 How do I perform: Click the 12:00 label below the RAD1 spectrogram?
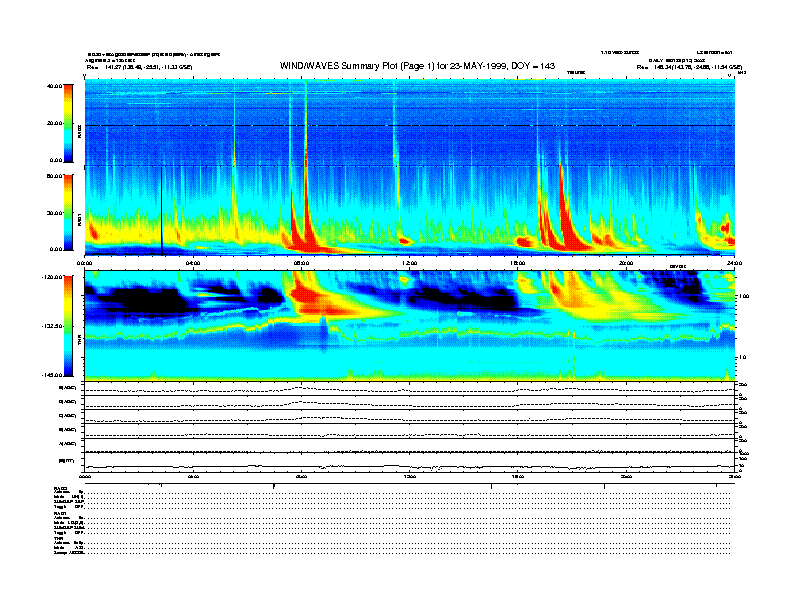pyautogui.click(x=409, y=263)
